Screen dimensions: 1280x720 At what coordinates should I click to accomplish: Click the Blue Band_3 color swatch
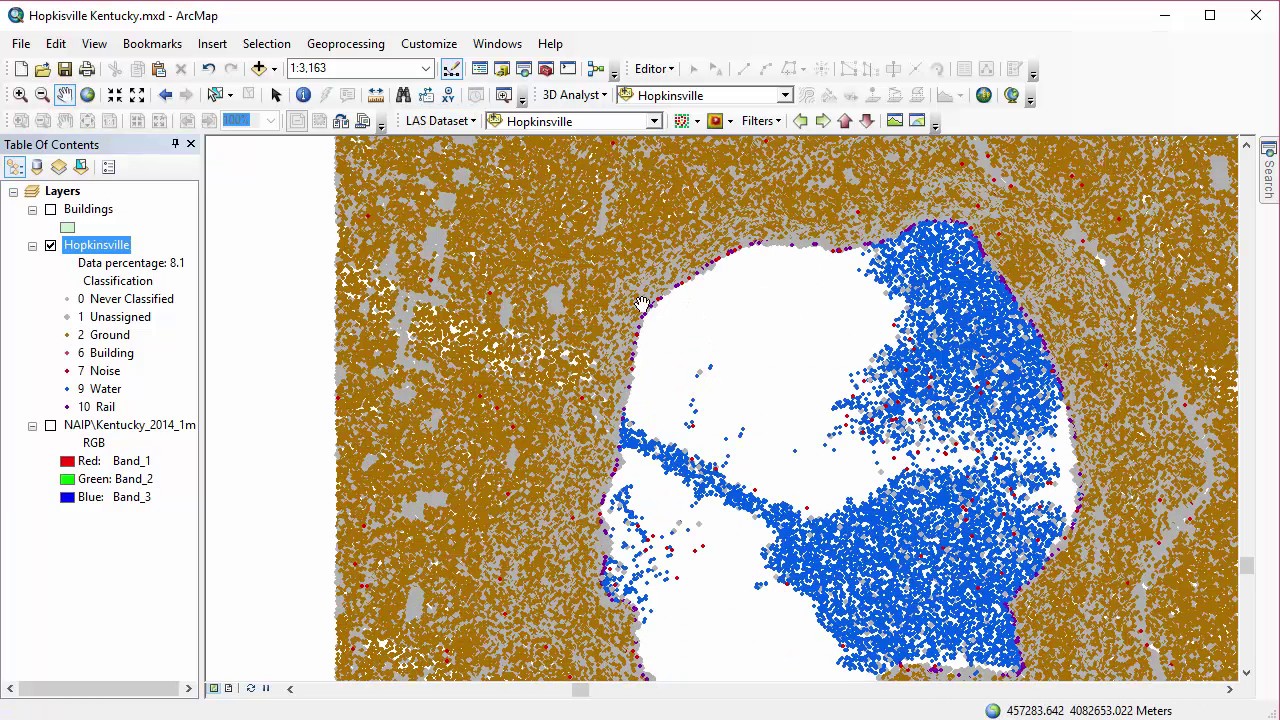pyautogui.click(x=67, y=497)
